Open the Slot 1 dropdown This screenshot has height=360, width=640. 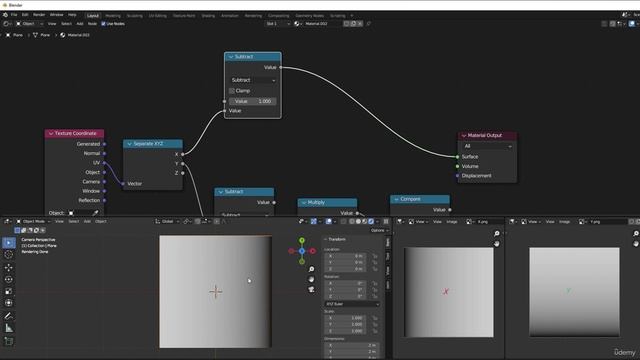coord(278,24)
